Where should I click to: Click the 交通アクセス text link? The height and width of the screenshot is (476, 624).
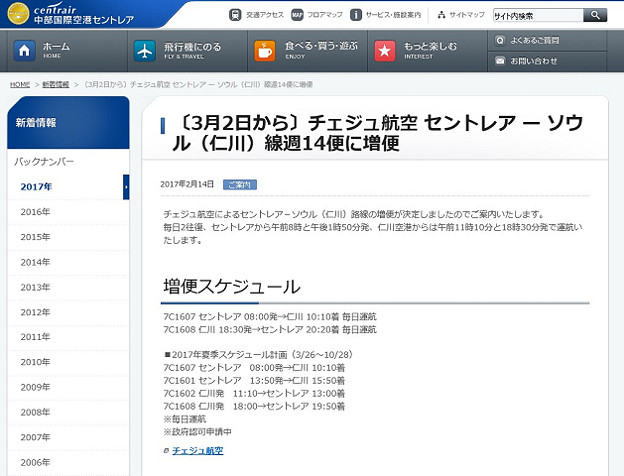[x=265, y=15]
